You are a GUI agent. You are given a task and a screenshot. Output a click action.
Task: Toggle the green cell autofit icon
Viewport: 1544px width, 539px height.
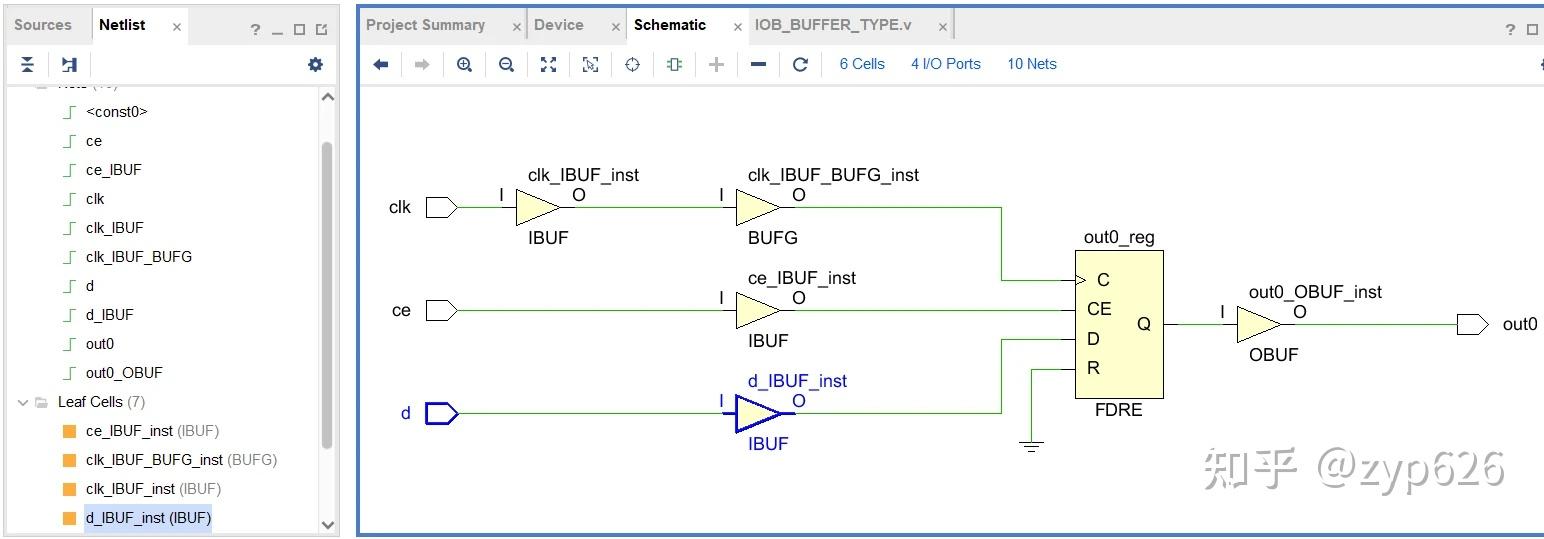pos(674,64)
